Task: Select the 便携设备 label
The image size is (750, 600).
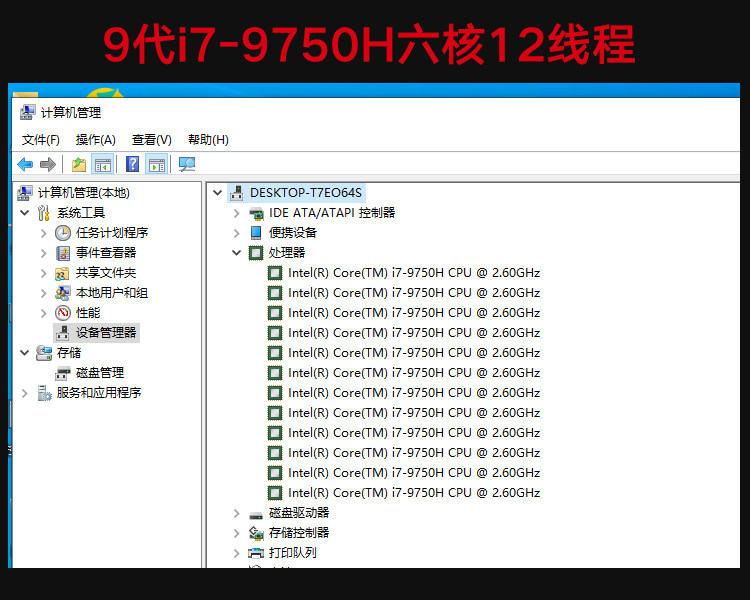Action: coord(293,233)
